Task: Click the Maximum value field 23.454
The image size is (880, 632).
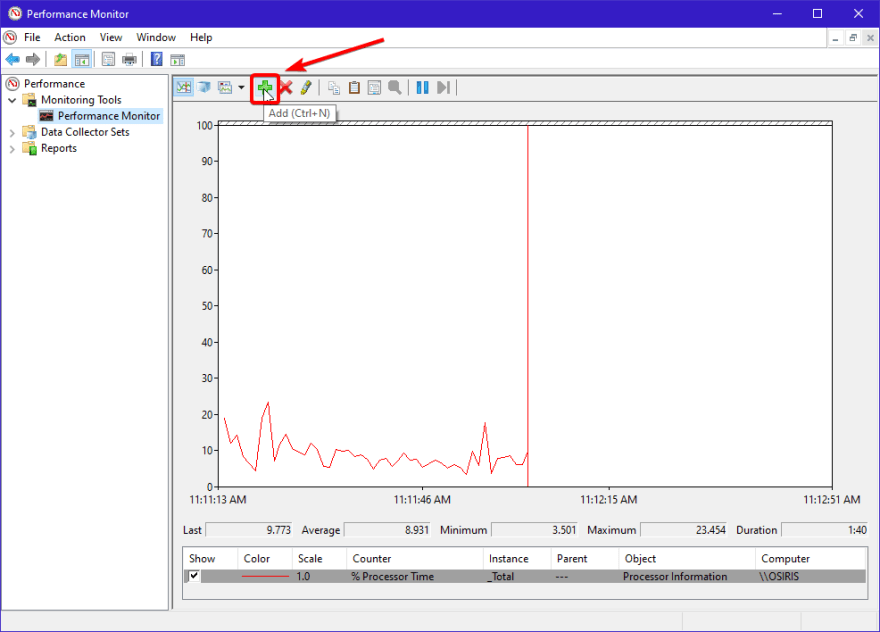Action: click(684, 530)
